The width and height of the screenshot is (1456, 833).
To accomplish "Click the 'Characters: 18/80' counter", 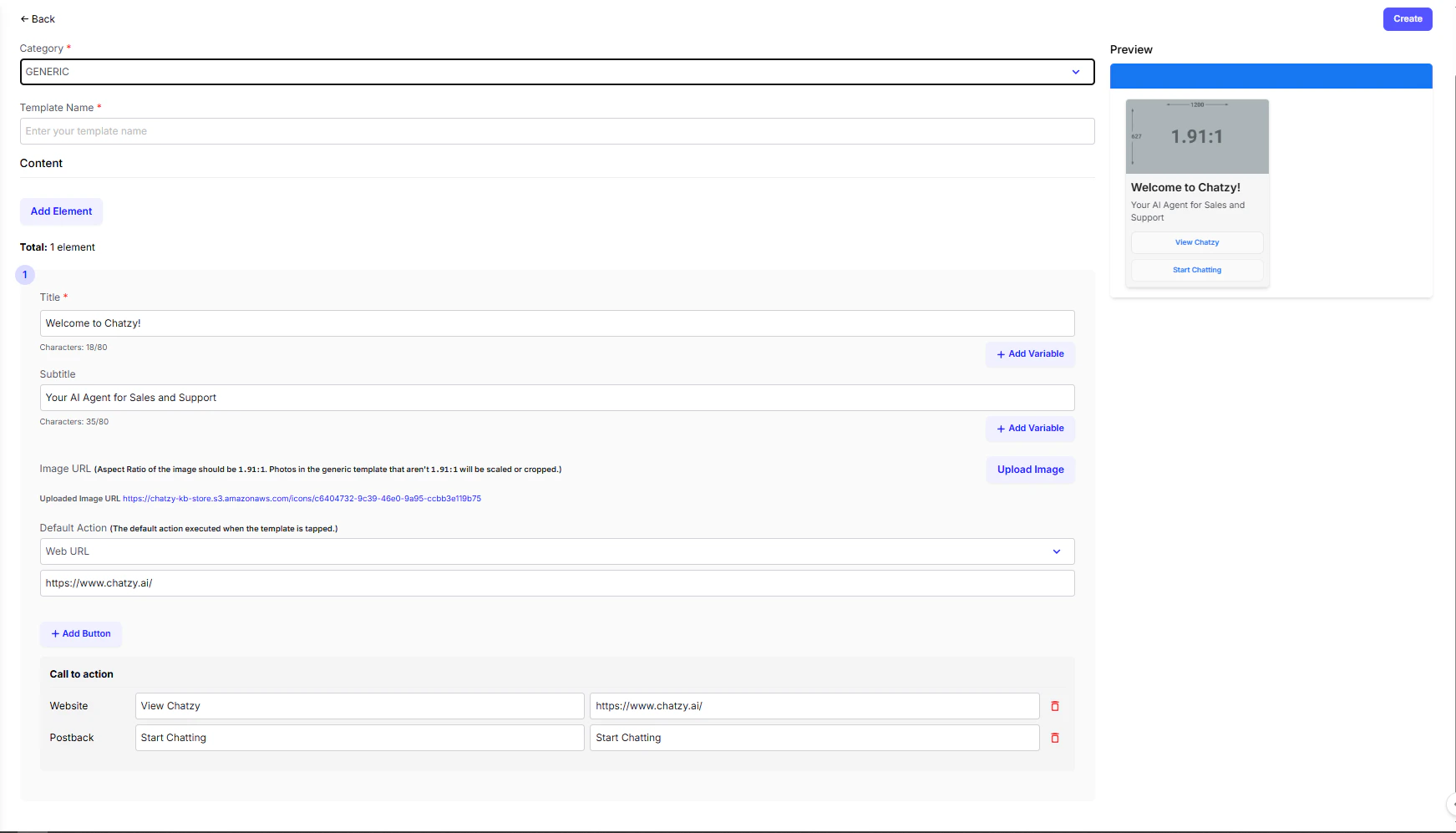I will [x=74, y=348].
